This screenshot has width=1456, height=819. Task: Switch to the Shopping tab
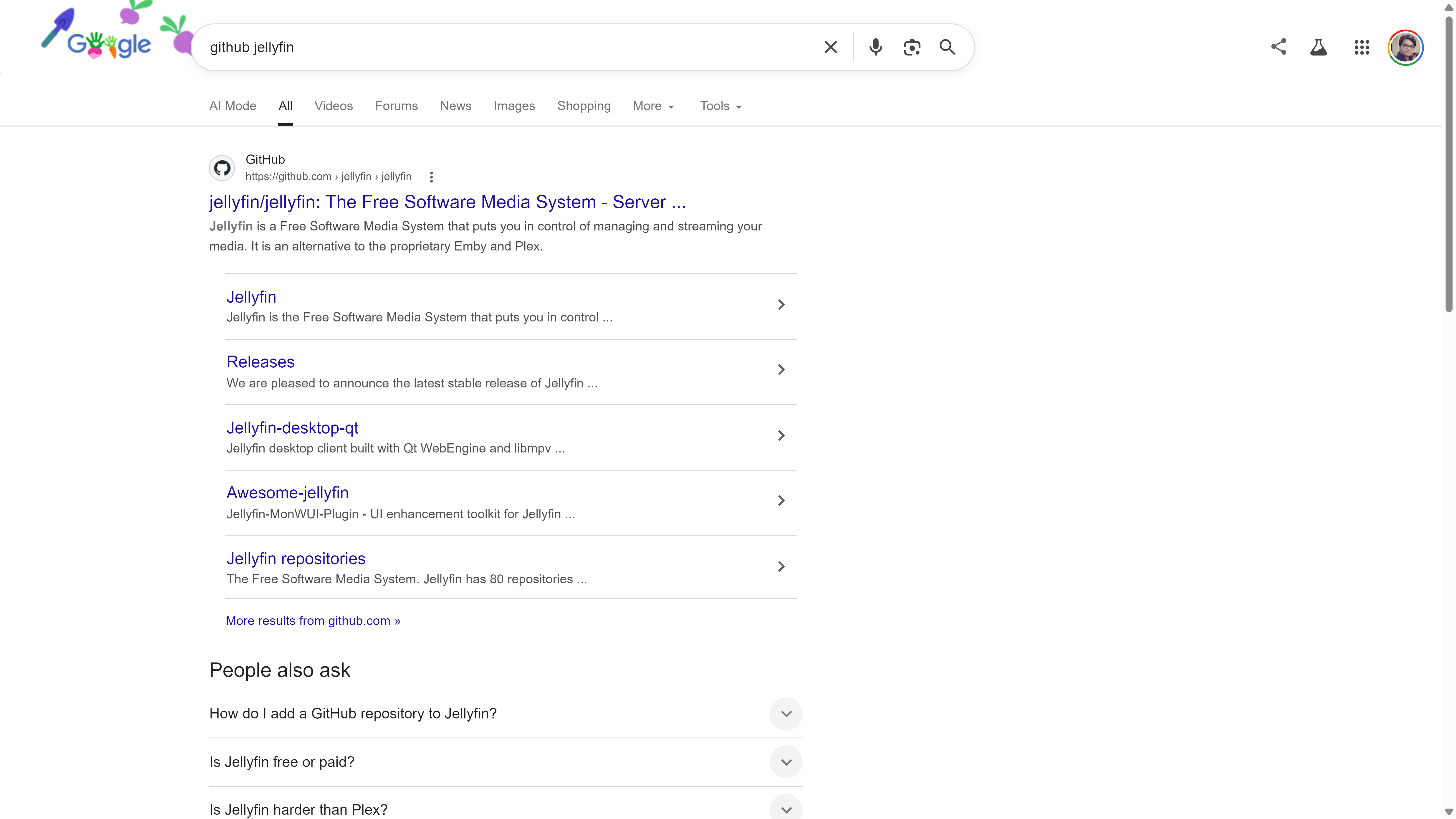point(584,106)
